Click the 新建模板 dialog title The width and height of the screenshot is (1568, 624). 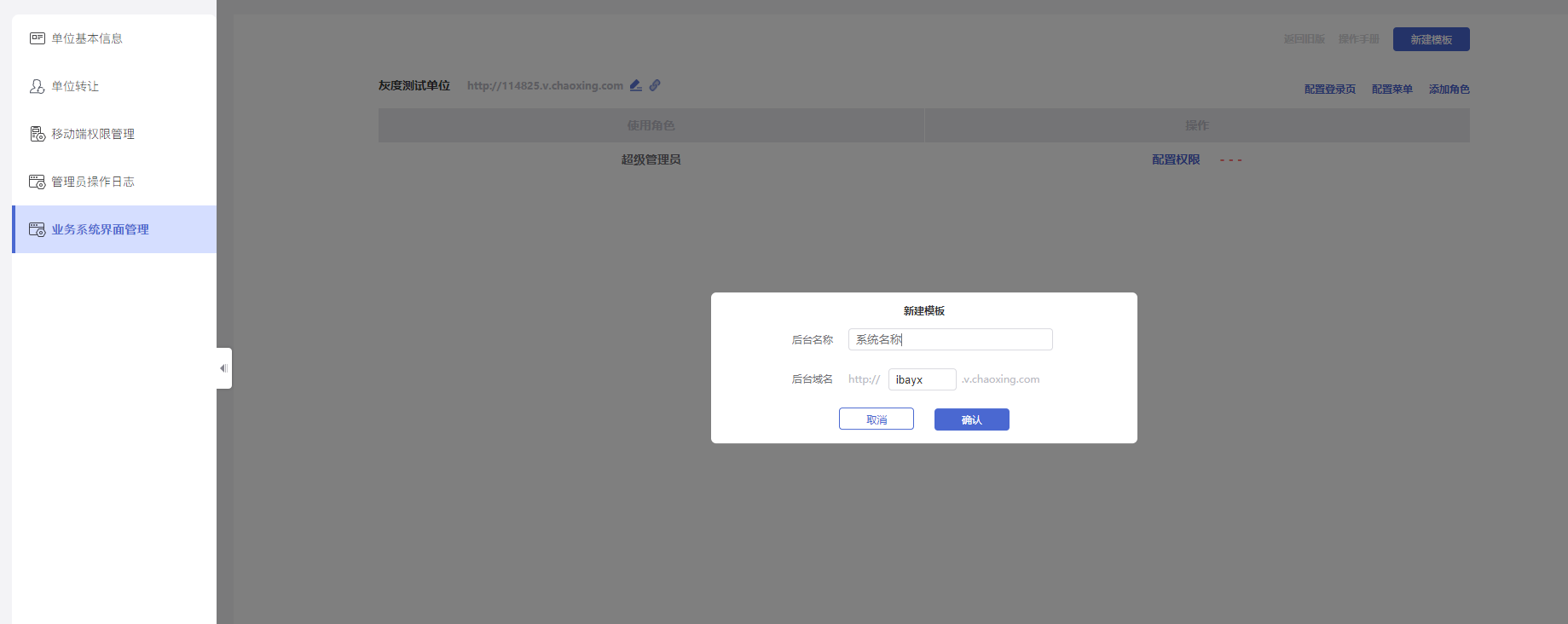924,311
